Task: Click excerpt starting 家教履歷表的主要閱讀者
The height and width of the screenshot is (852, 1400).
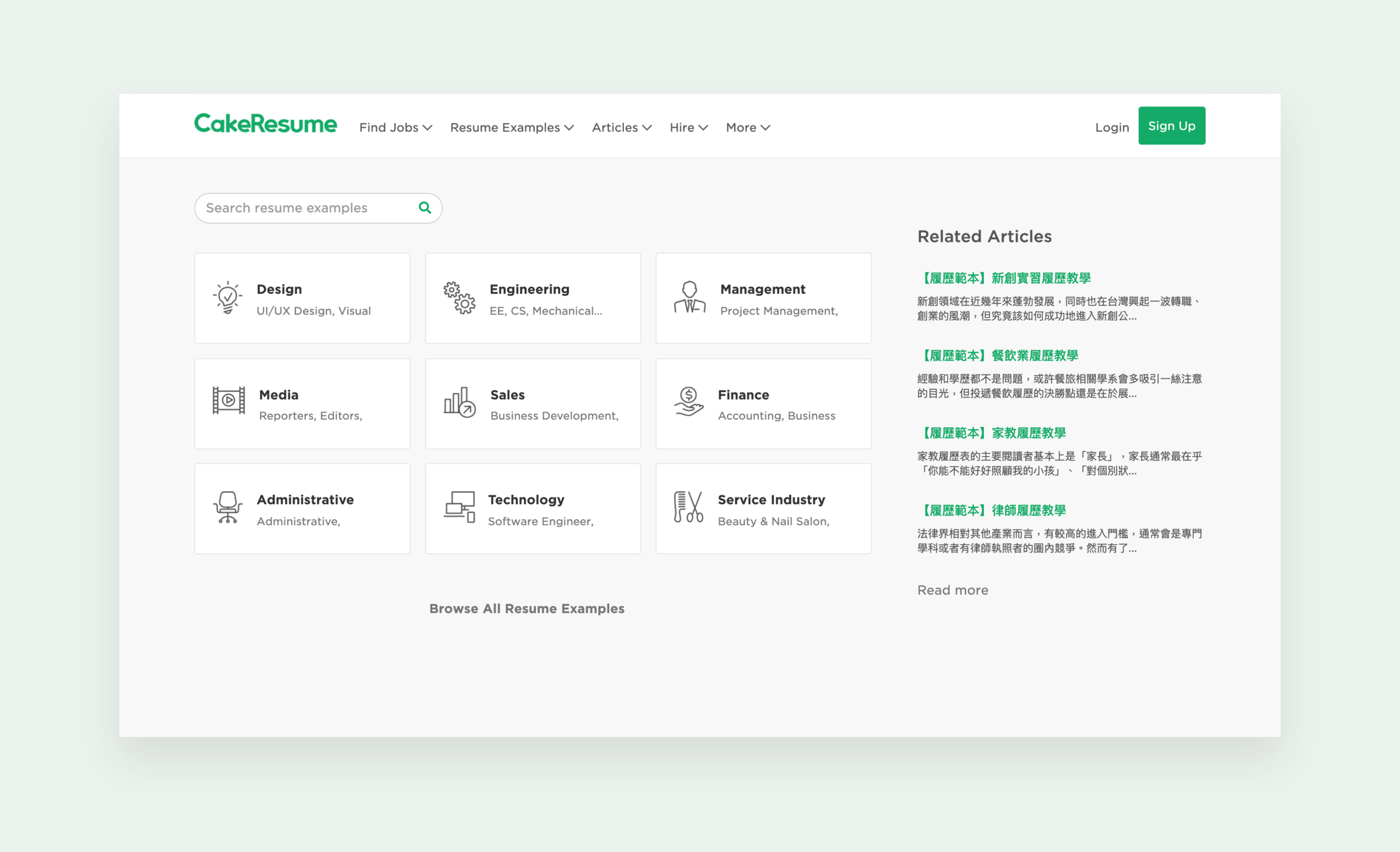Action: [x=1059, y=464]
